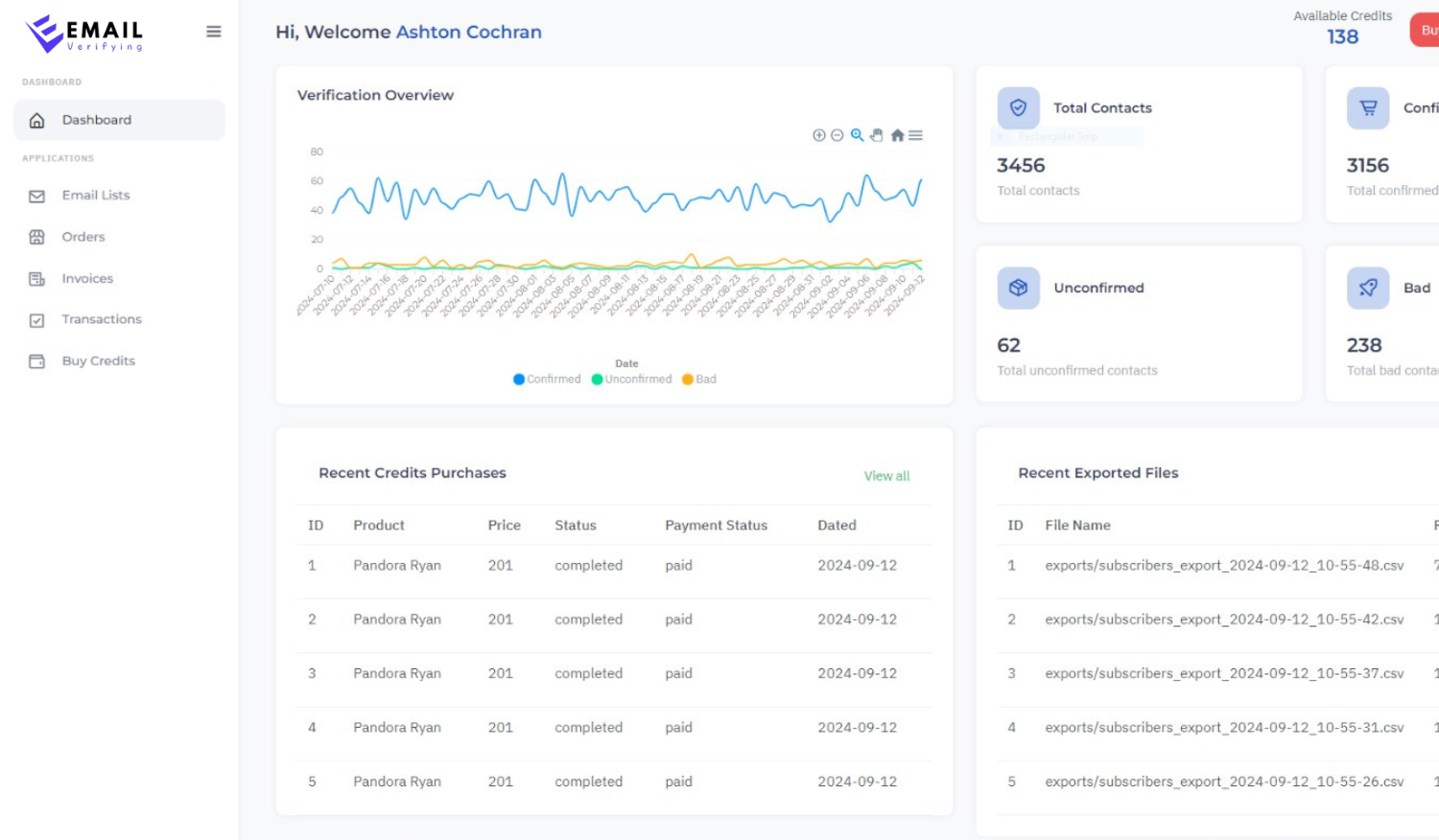
Task: Click the Transactions checkbox icon
Action: pyautogui.click(x=36, y=320)
